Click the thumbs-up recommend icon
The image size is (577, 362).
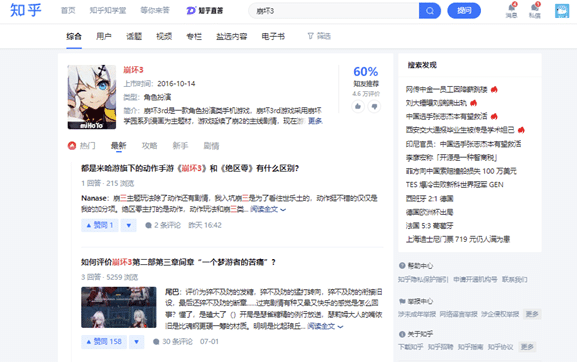pyautogui.click(x=358, y=107)
